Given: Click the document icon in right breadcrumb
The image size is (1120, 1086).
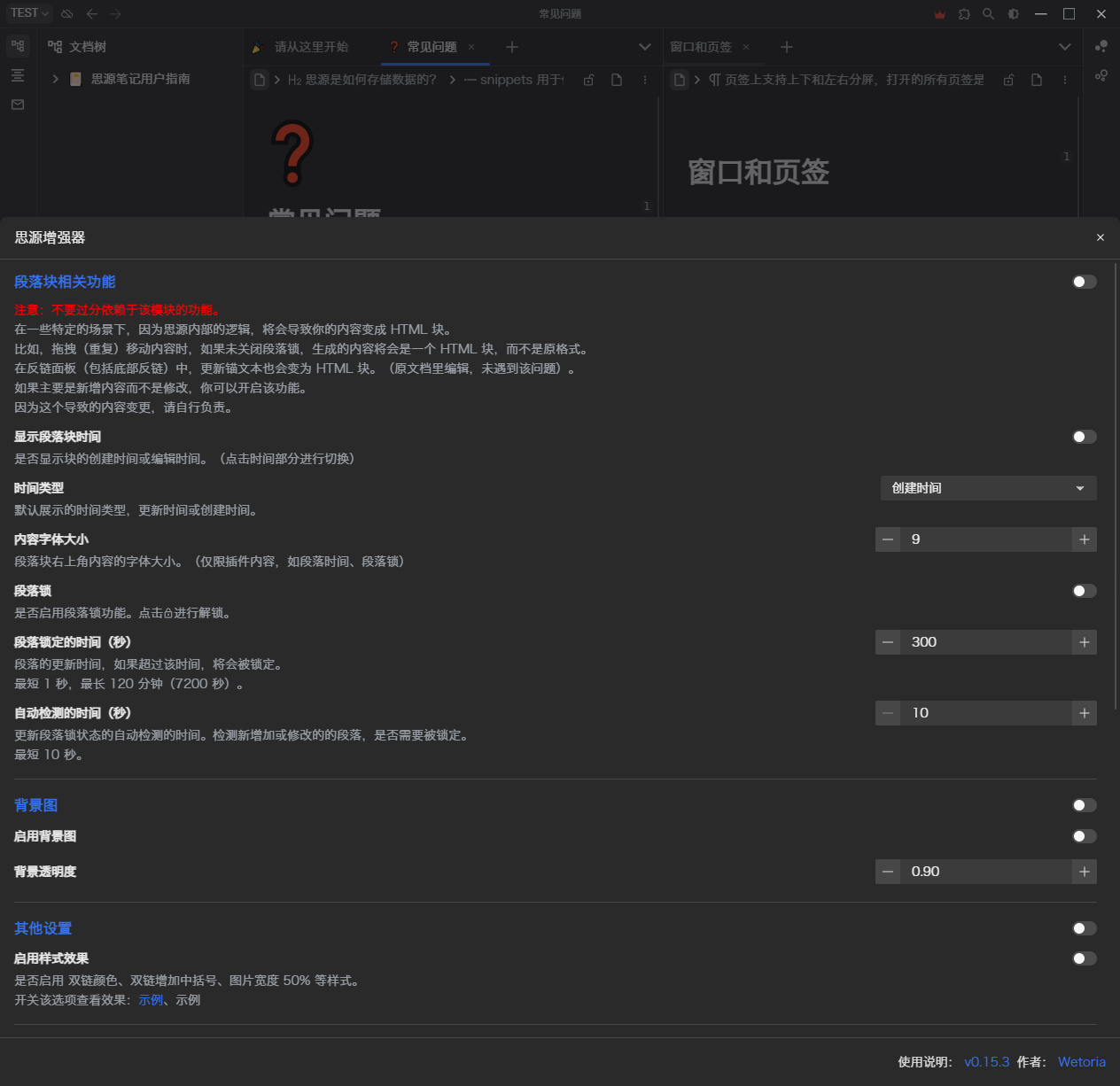Looking at the screenshot, I should (680, 80).
